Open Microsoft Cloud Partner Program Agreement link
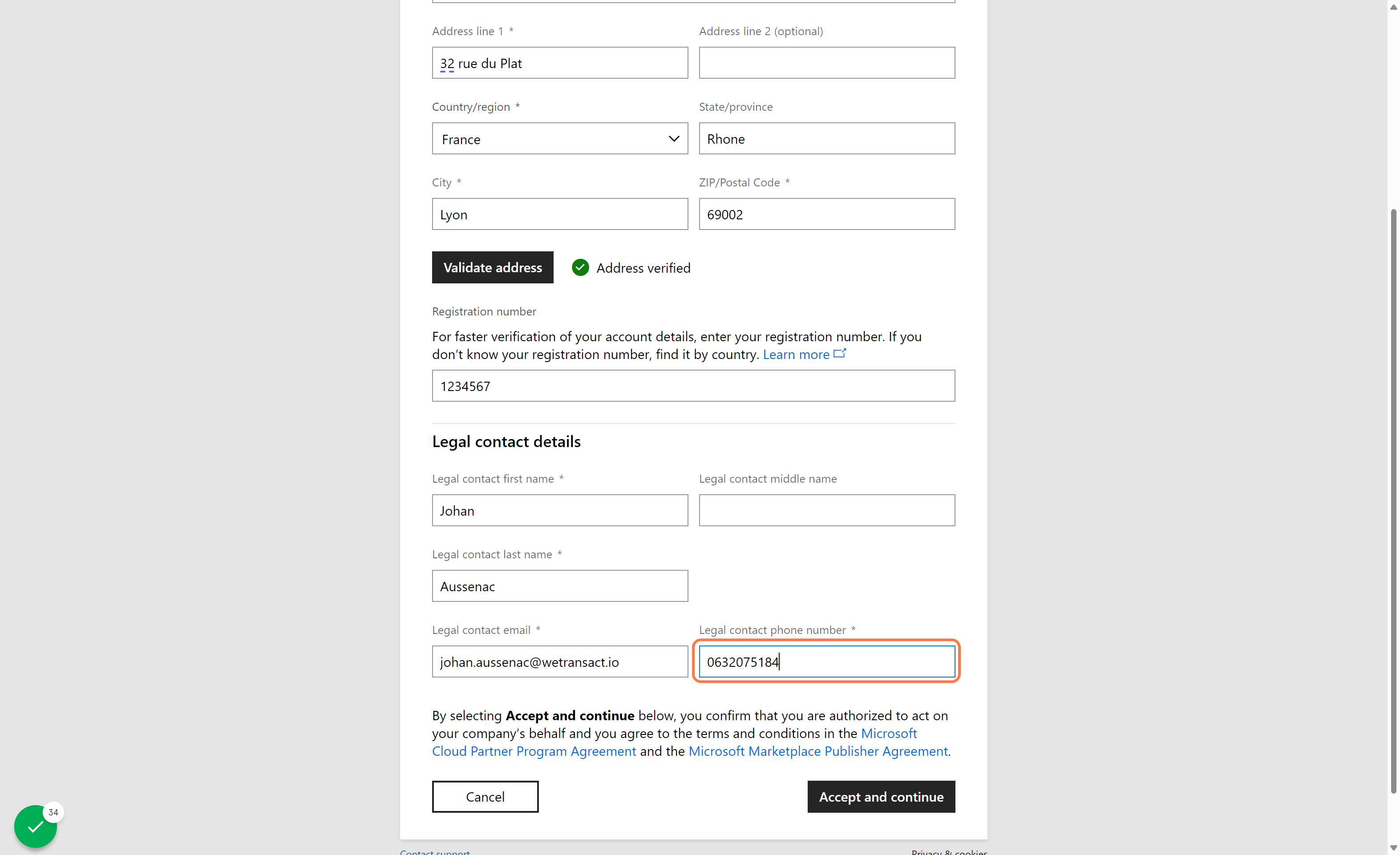 coord(675,742)
